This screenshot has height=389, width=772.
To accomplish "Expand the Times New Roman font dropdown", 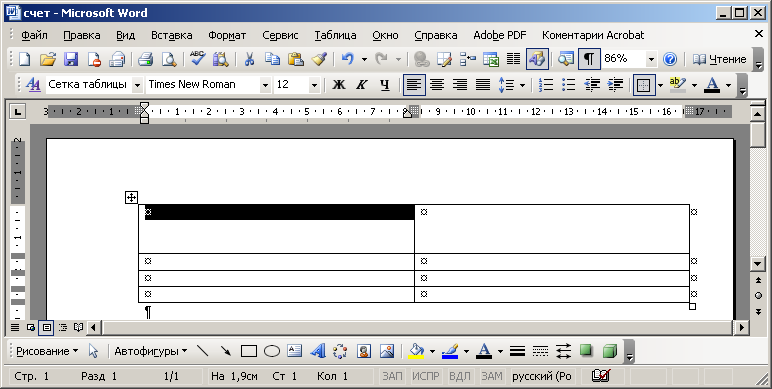I will click(265, 85).
